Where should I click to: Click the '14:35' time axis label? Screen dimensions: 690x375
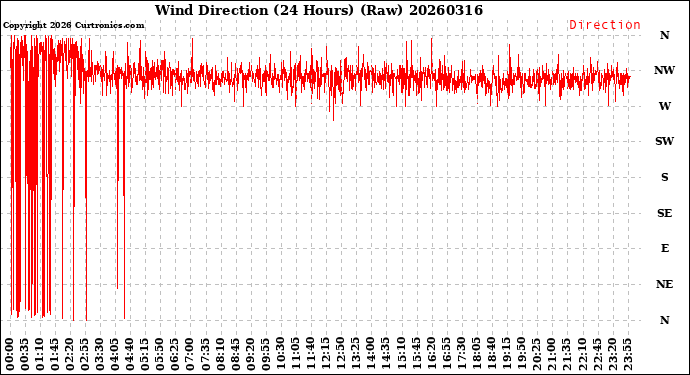tap(386, 354)
